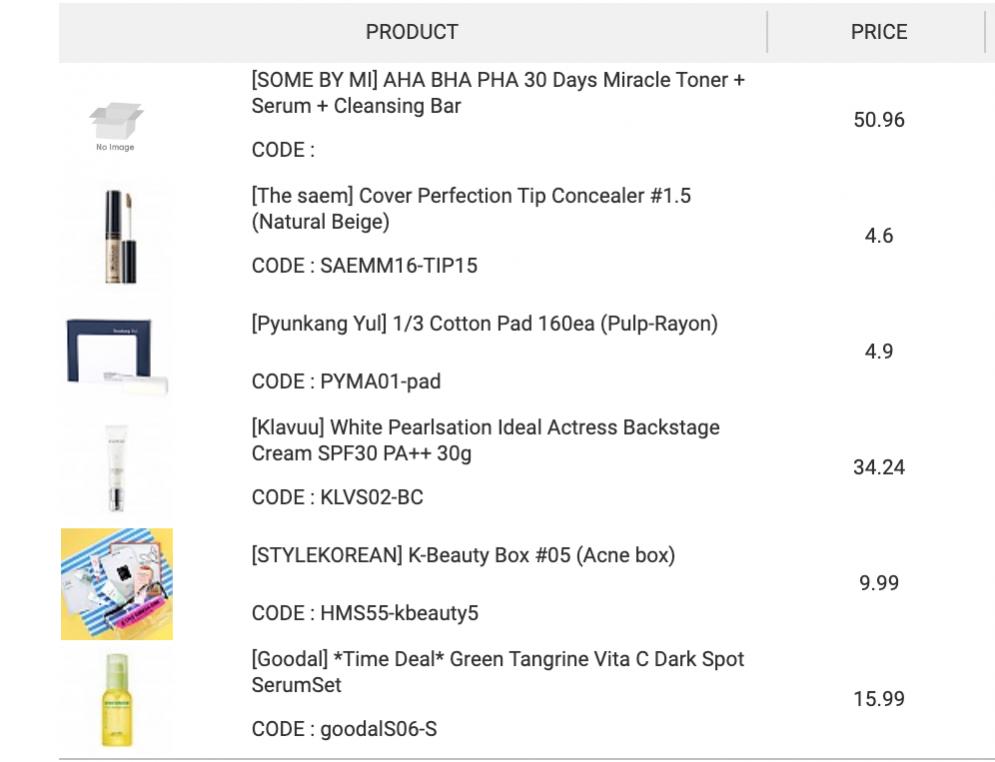Open the Tip Concealer product thumbnail

coord(117,237)
